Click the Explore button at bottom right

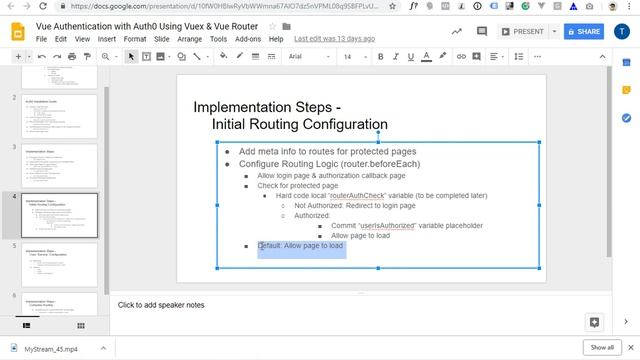click(594, 322)
